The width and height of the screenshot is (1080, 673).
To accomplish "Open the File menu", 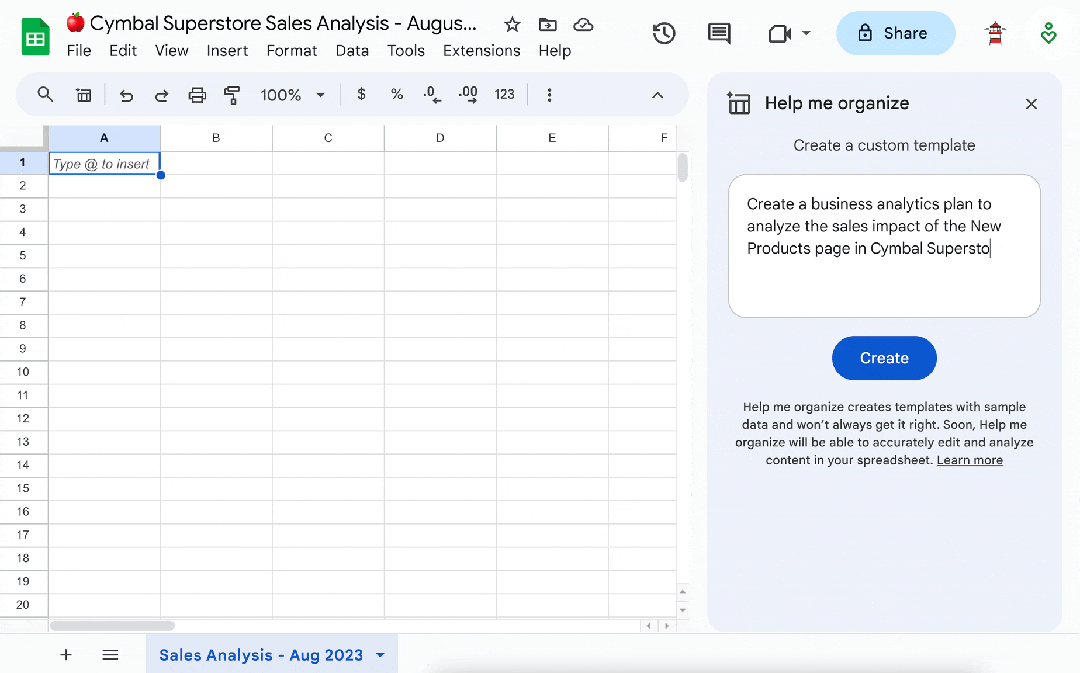I will coord(79,50).
